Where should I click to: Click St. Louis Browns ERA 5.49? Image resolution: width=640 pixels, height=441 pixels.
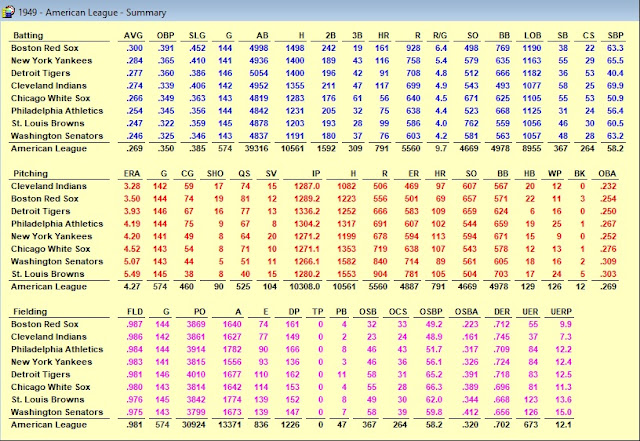pyautogui.click(x=132, y=274)
